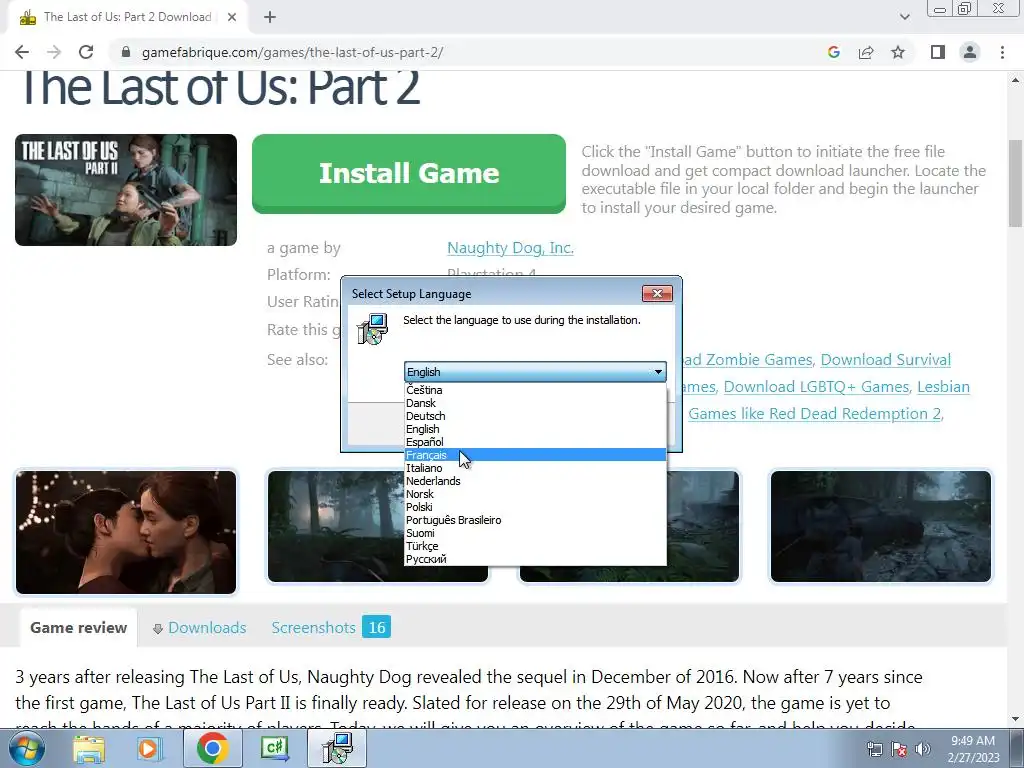
Task: Click the network tray icon
Action: [x=874, y=750]
